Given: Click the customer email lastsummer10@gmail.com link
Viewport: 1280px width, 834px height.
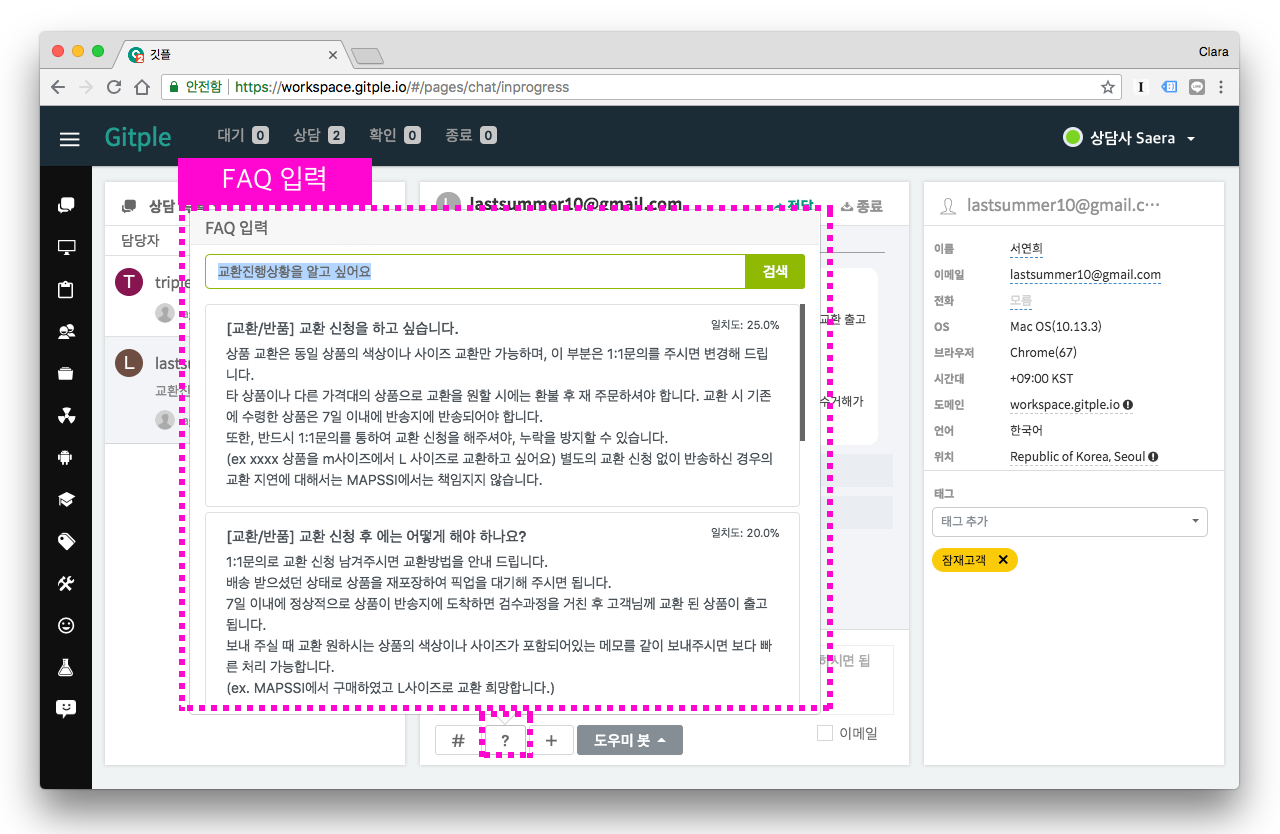Looking at the screenshot, I should click(1085, 275).
